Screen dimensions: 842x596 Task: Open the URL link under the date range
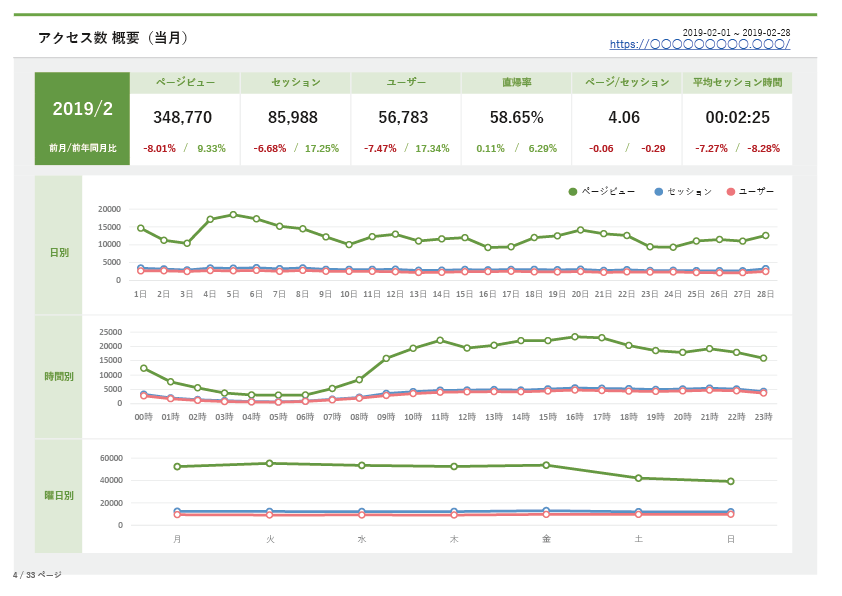pos(700,44)
